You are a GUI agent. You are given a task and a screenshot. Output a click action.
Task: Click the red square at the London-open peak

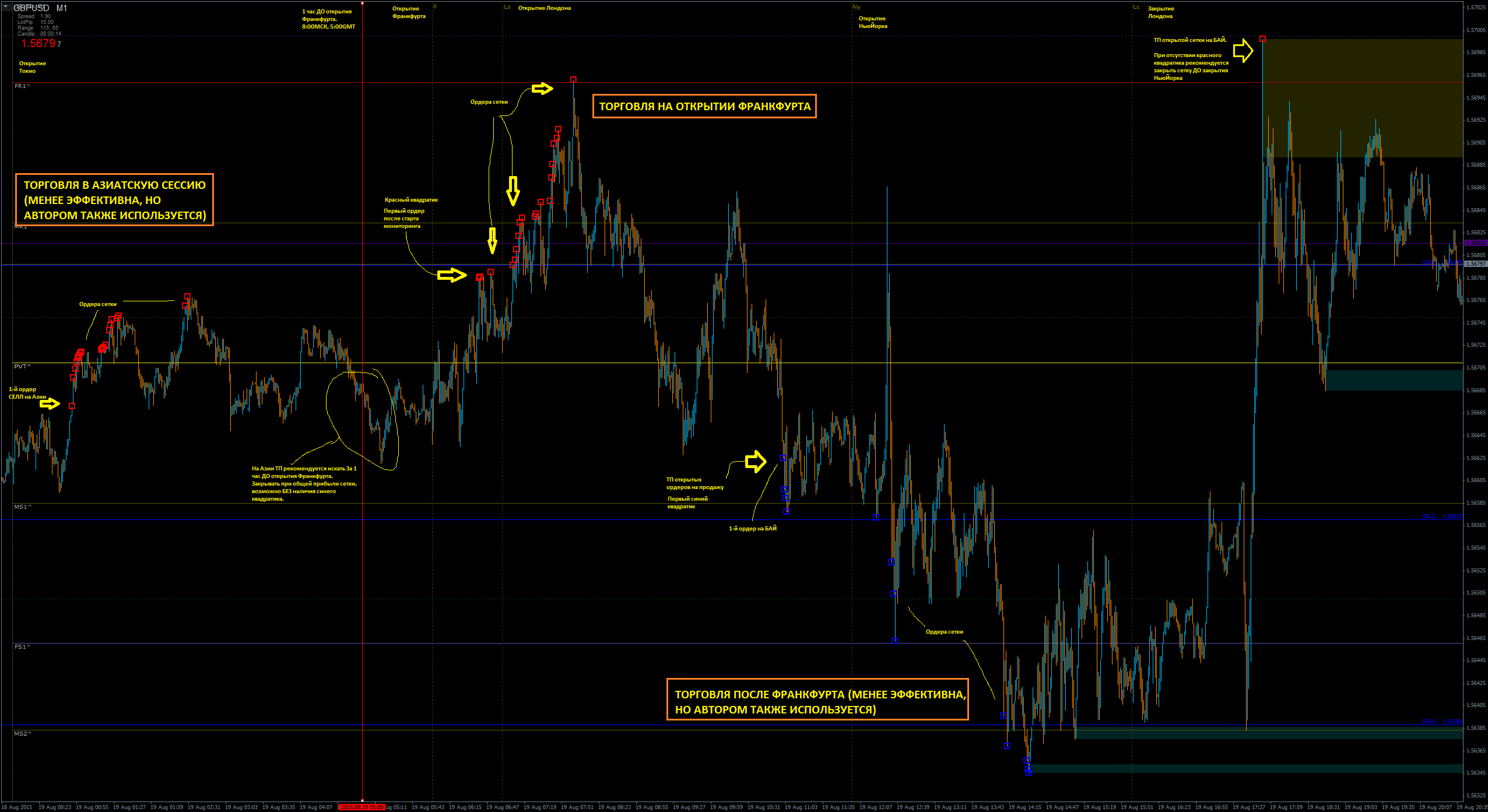click(x=573, y=80)
